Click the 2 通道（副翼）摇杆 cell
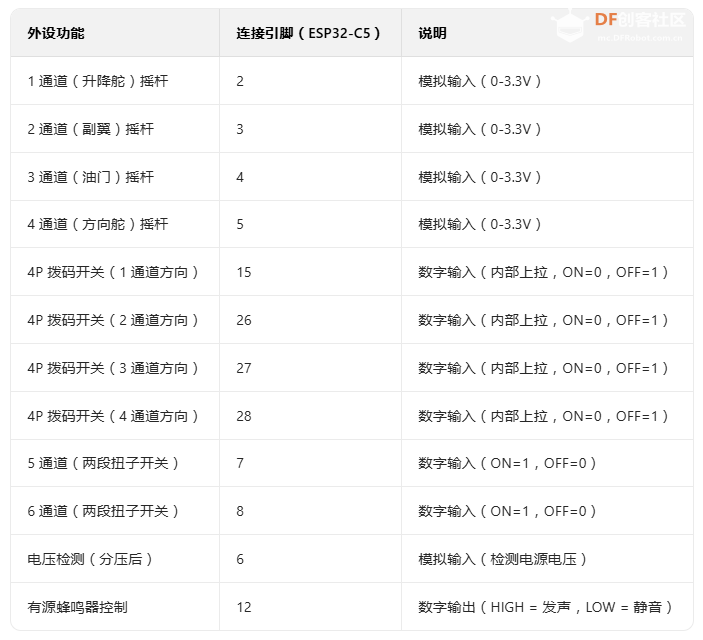 tap(91, 129)
